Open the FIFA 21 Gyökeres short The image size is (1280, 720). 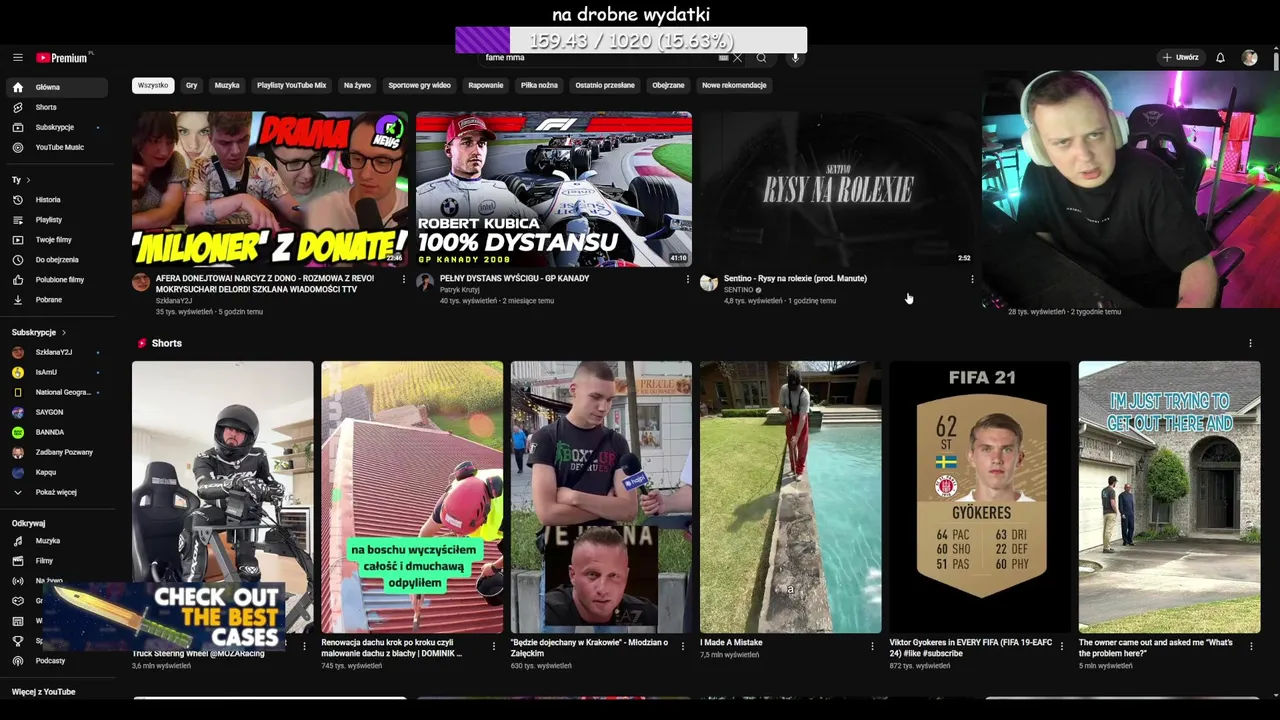point(980,497)
